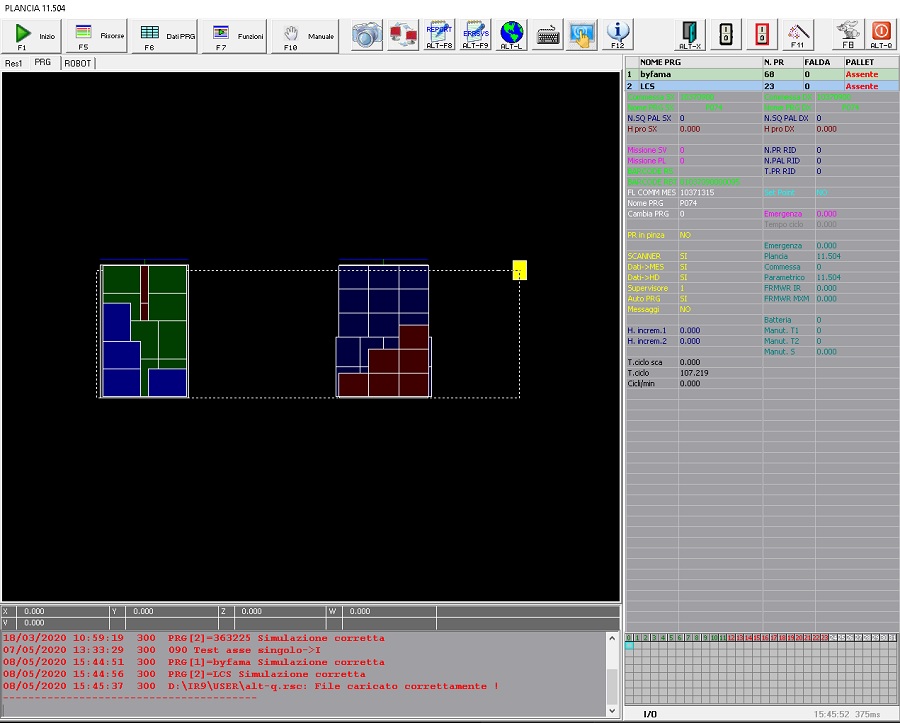Toggle the red switch icon

point(761,35)
